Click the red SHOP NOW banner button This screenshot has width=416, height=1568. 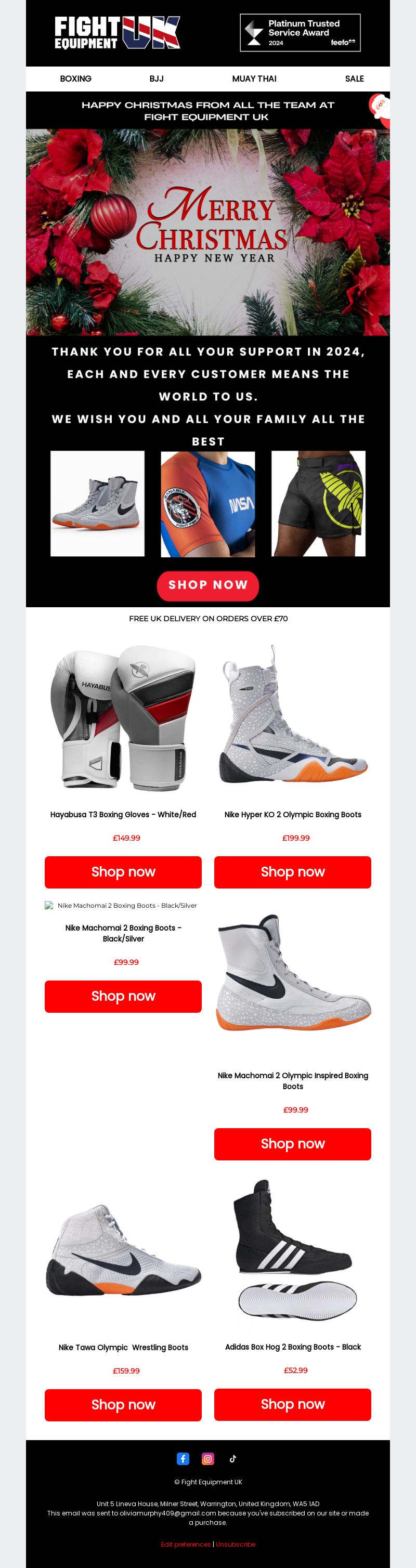[x=207, y=585]
